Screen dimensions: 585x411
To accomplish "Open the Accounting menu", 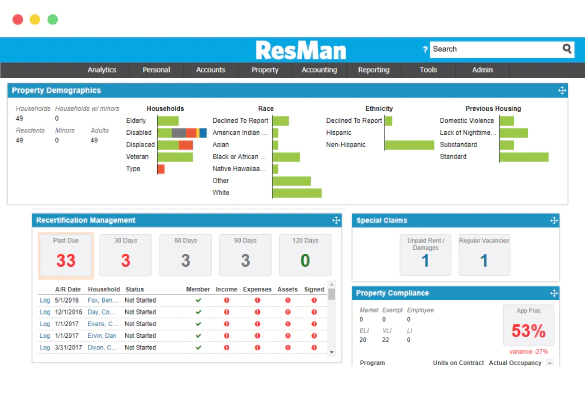I will click(x=319, y=70).
